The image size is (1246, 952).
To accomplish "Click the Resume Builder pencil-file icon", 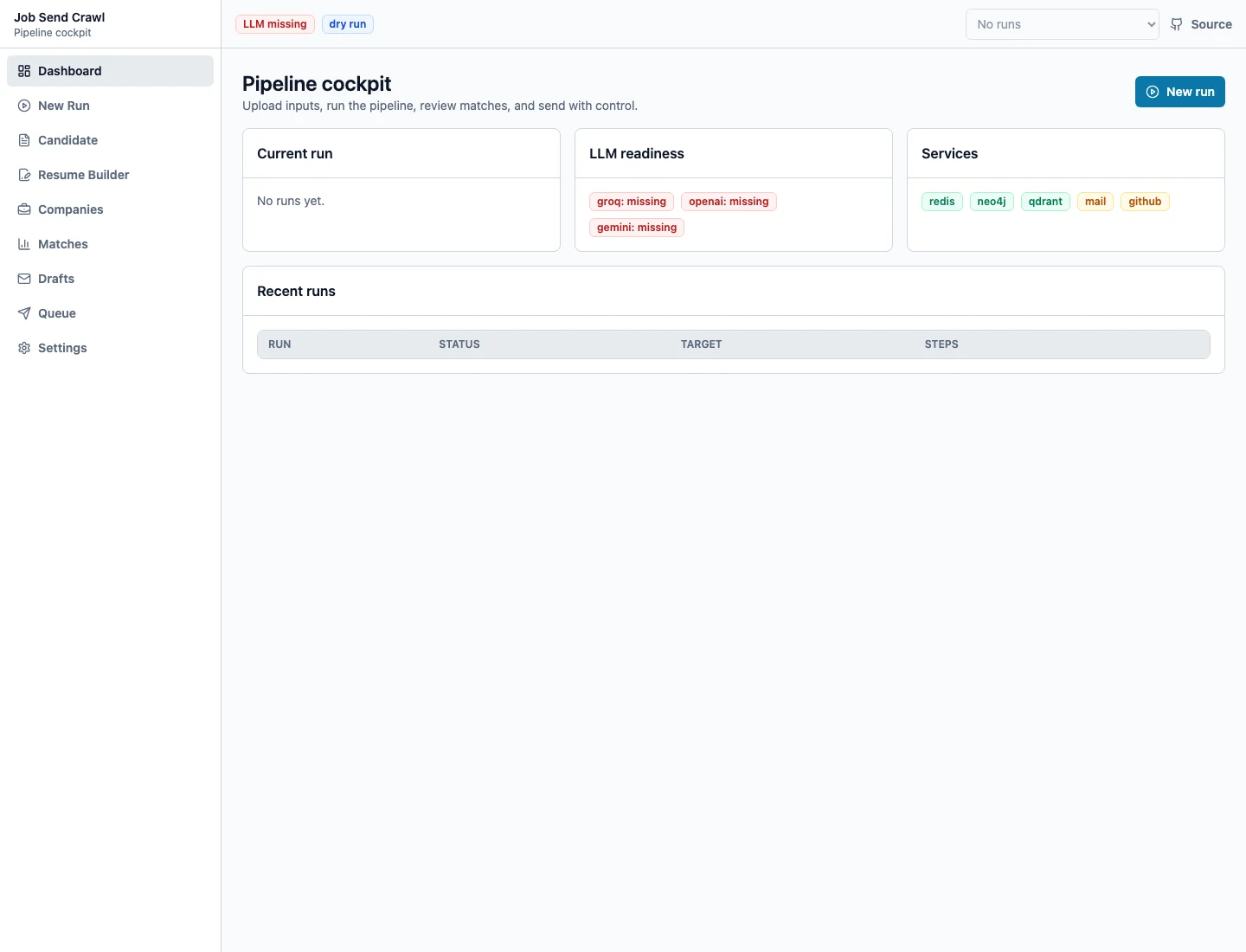I will click(x=24, y=175).
